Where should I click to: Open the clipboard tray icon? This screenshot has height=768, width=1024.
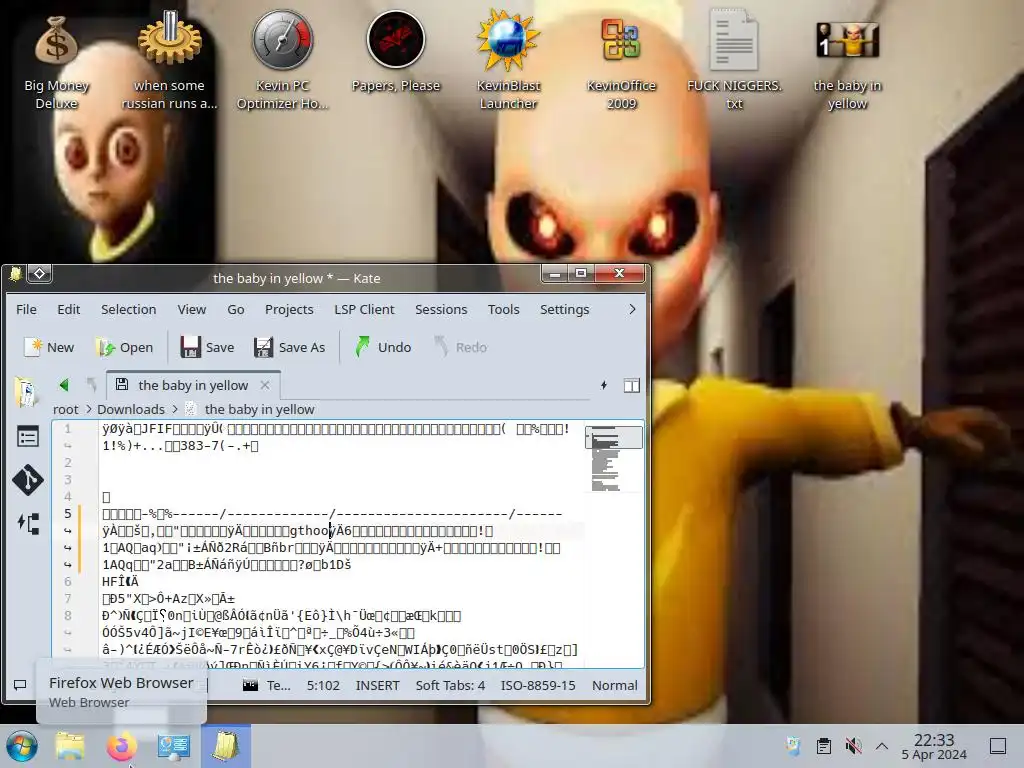pos(824,746)
